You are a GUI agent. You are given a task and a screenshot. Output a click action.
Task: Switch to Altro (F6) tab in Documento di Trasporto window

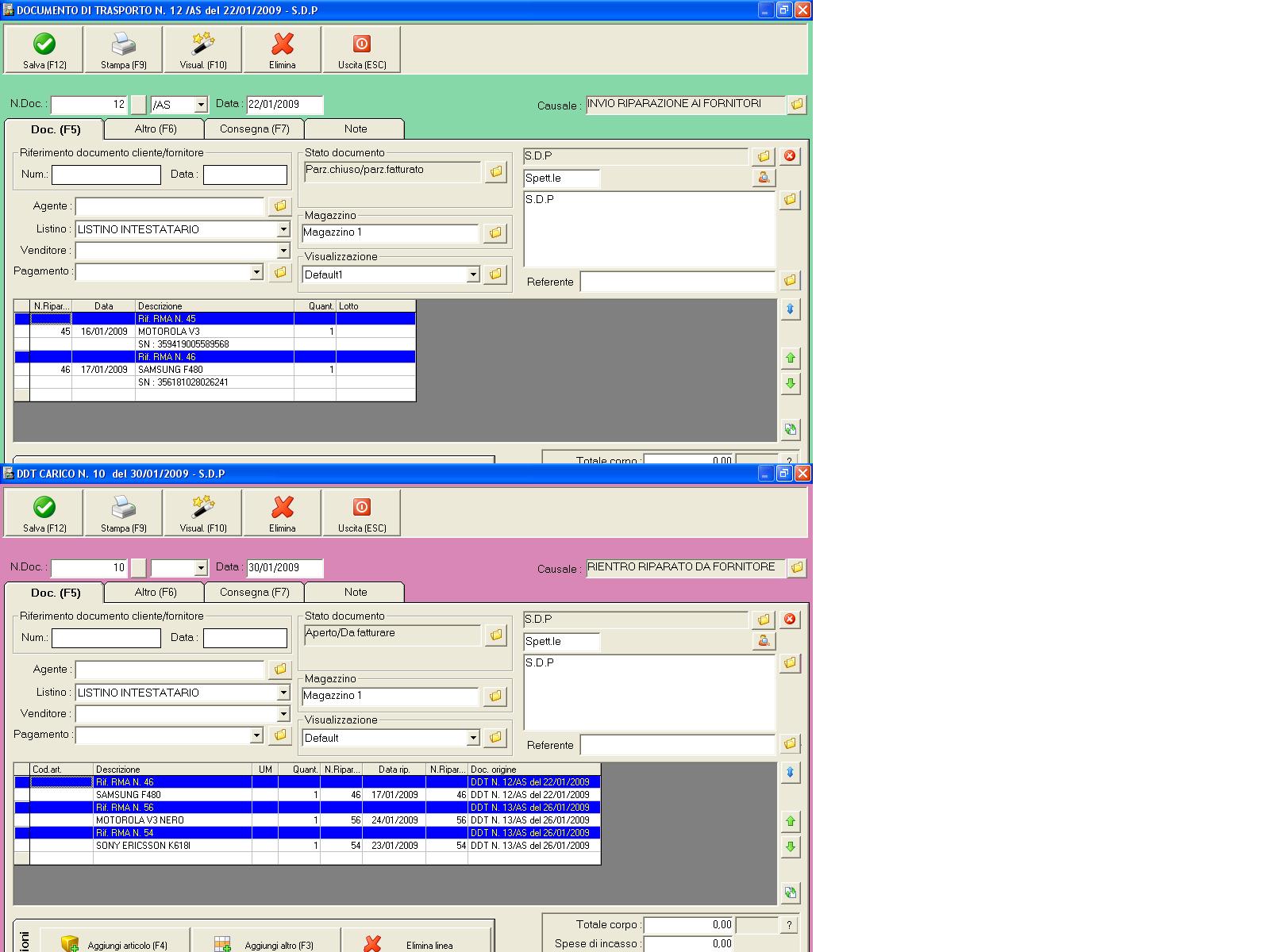(156, 129)
